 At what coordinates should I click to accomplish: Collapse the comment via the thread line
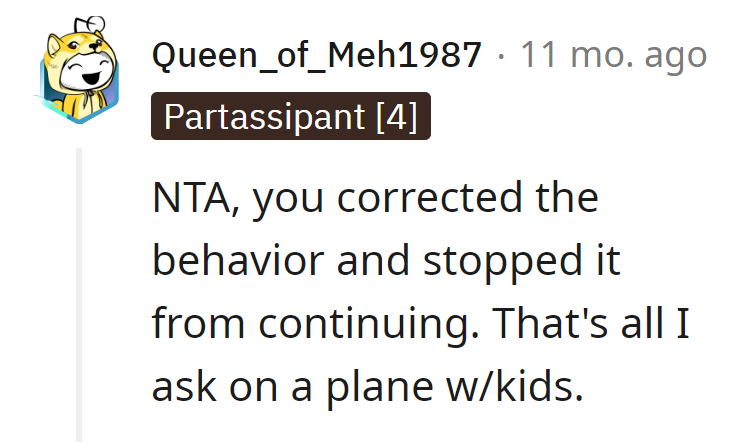(x=79, y=295)
